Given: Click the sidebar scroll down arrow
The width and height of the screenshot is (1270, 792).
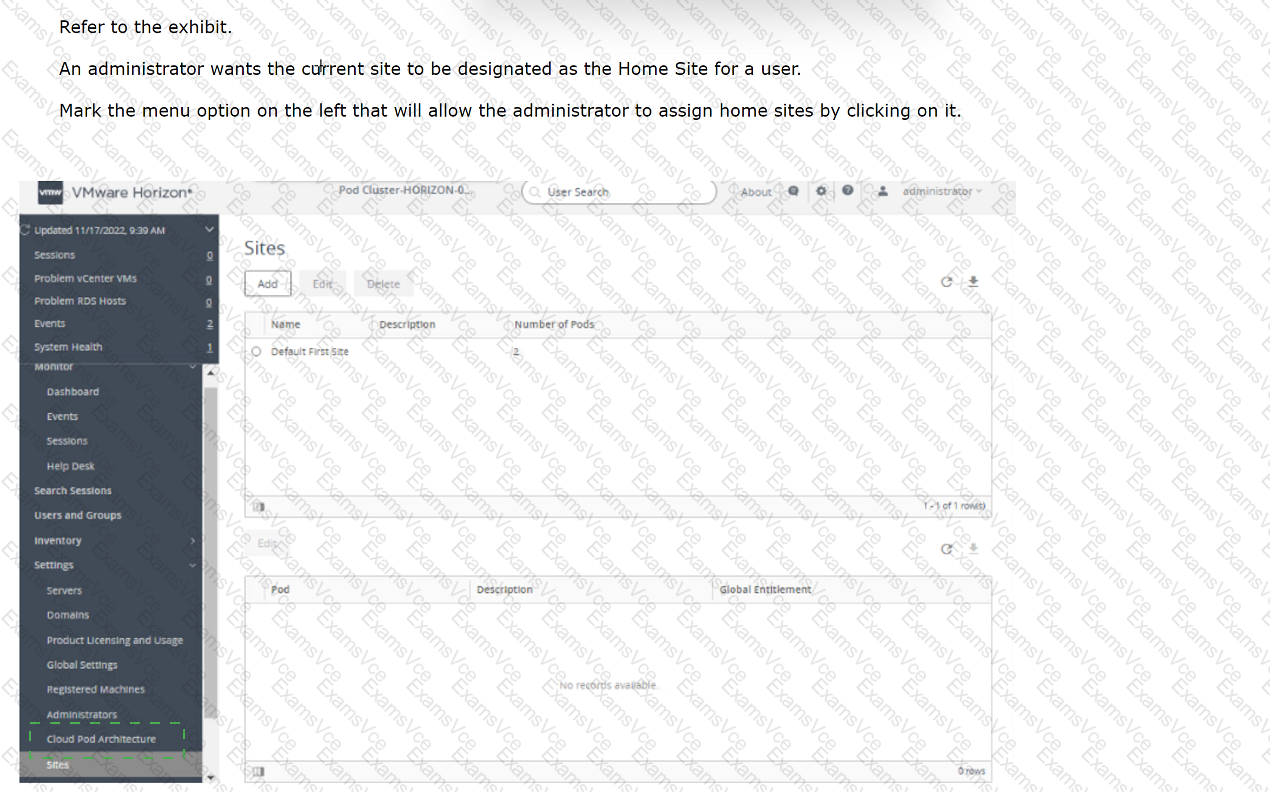Looking at the screenshot, I should [x=210, y=777].
